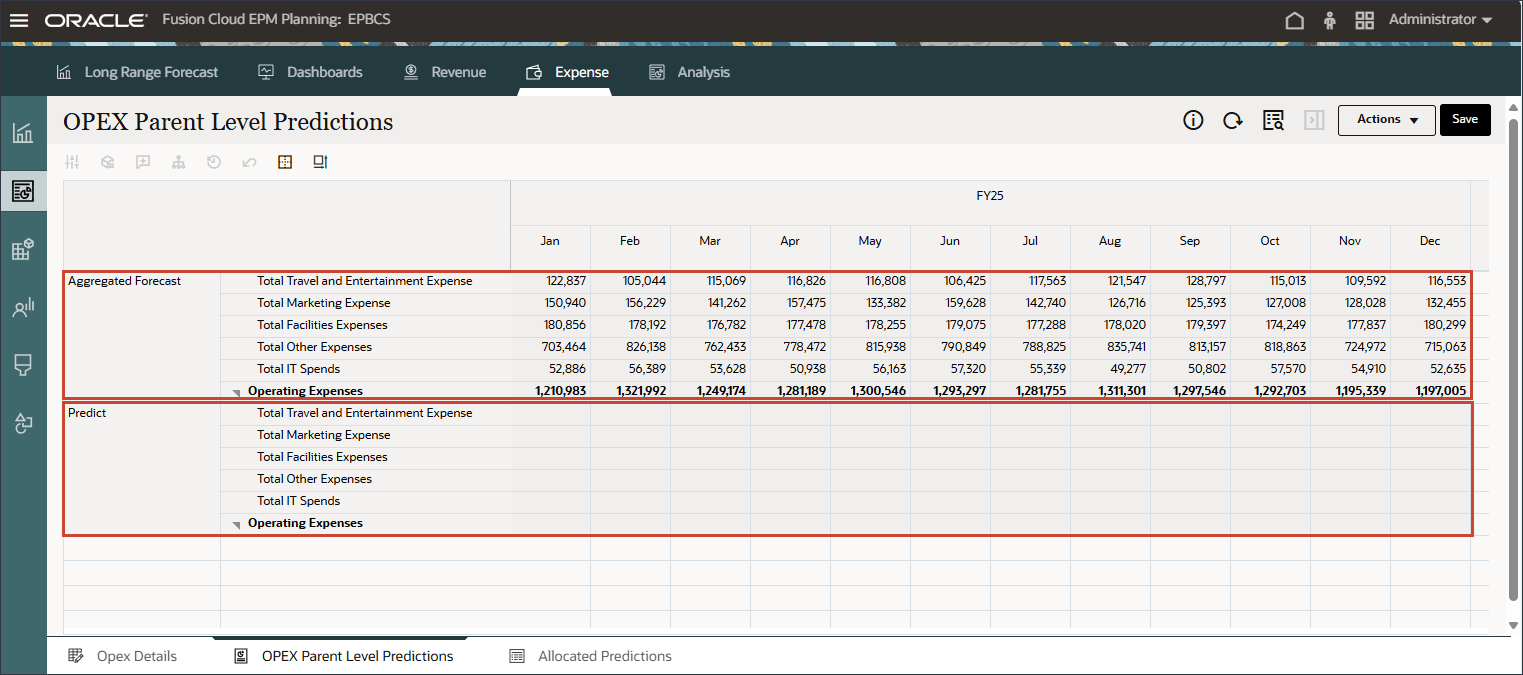Click the Home icon in header
Screen dimensions: 1523x675
pyautogui.click(x=1294, y=20)
